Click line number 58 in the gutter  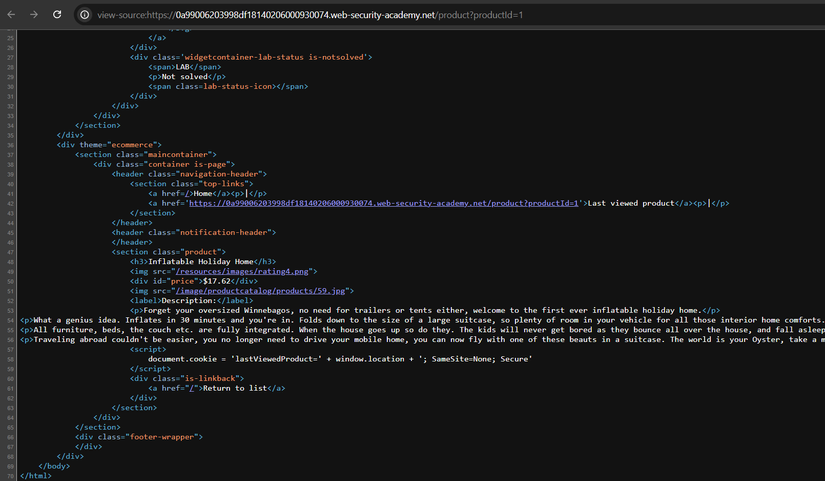11,359
